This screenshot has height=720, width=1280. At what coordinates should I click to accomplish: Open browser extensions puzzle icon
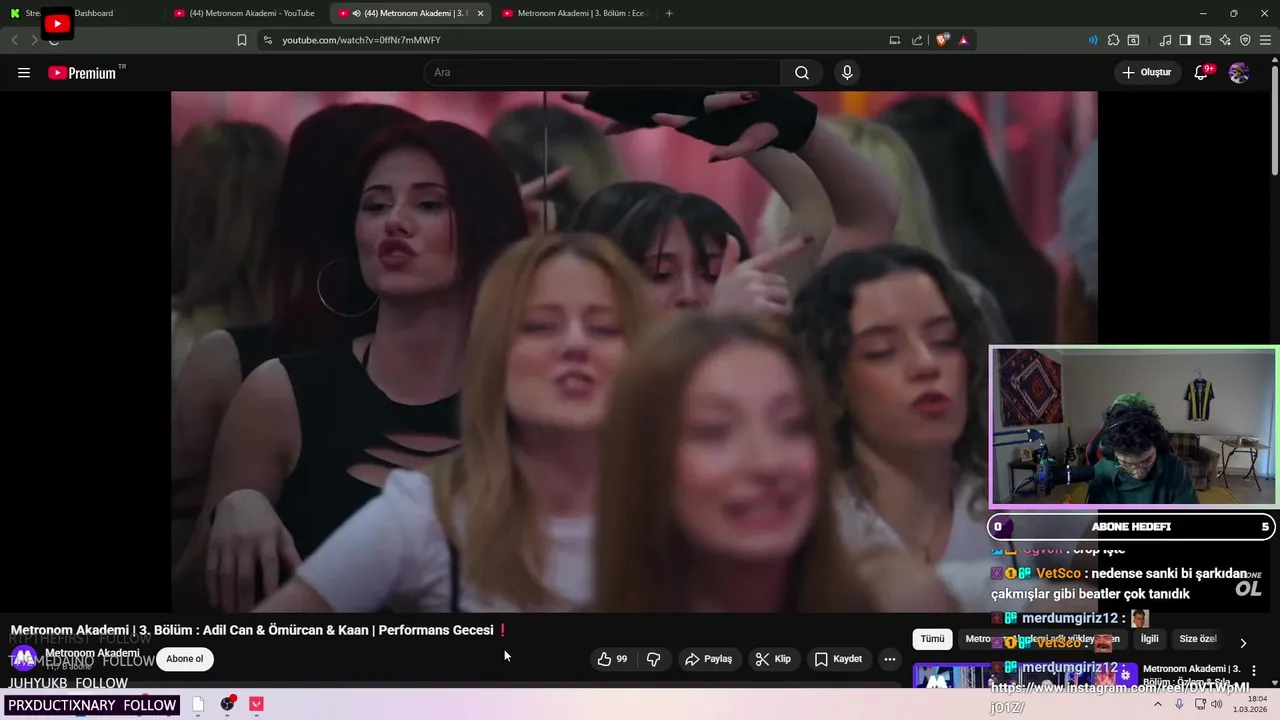click(1113, 40)
